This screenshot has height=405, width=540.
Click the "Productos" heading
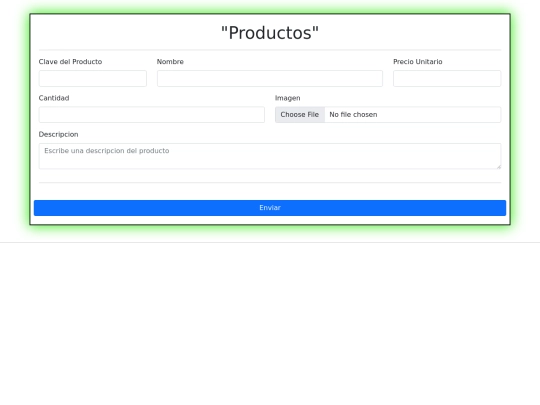tap(270, 33)
